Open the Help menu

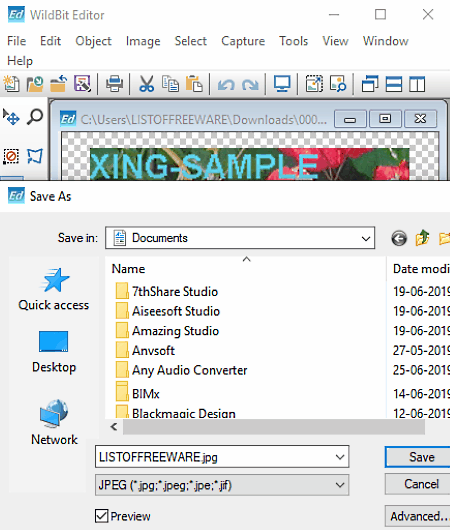tap(20, 61)
